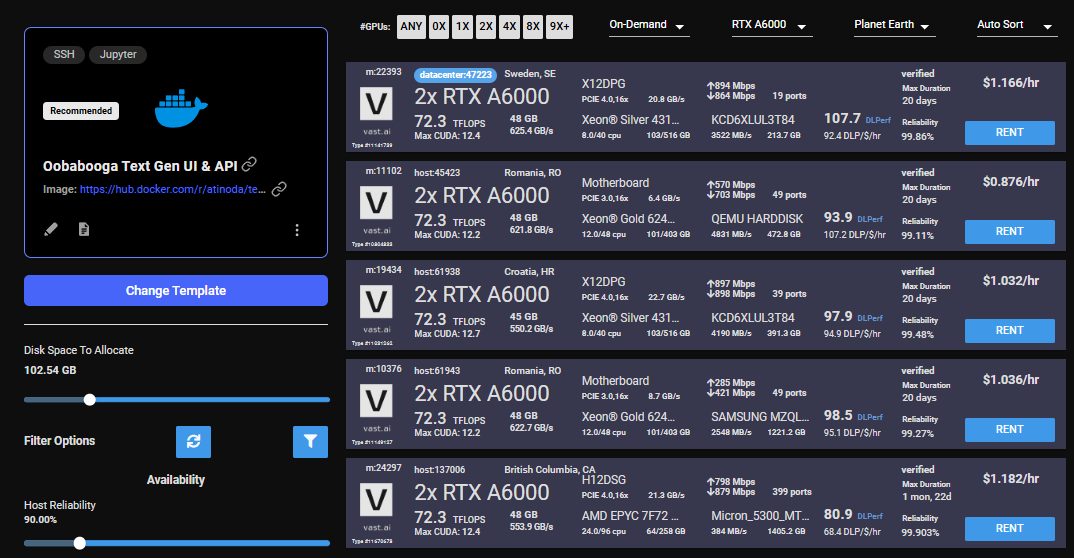Rent the $1.166/hr Sweden machine
The width and height of the screenshot is (1074, 558).
pos(1010,133)
